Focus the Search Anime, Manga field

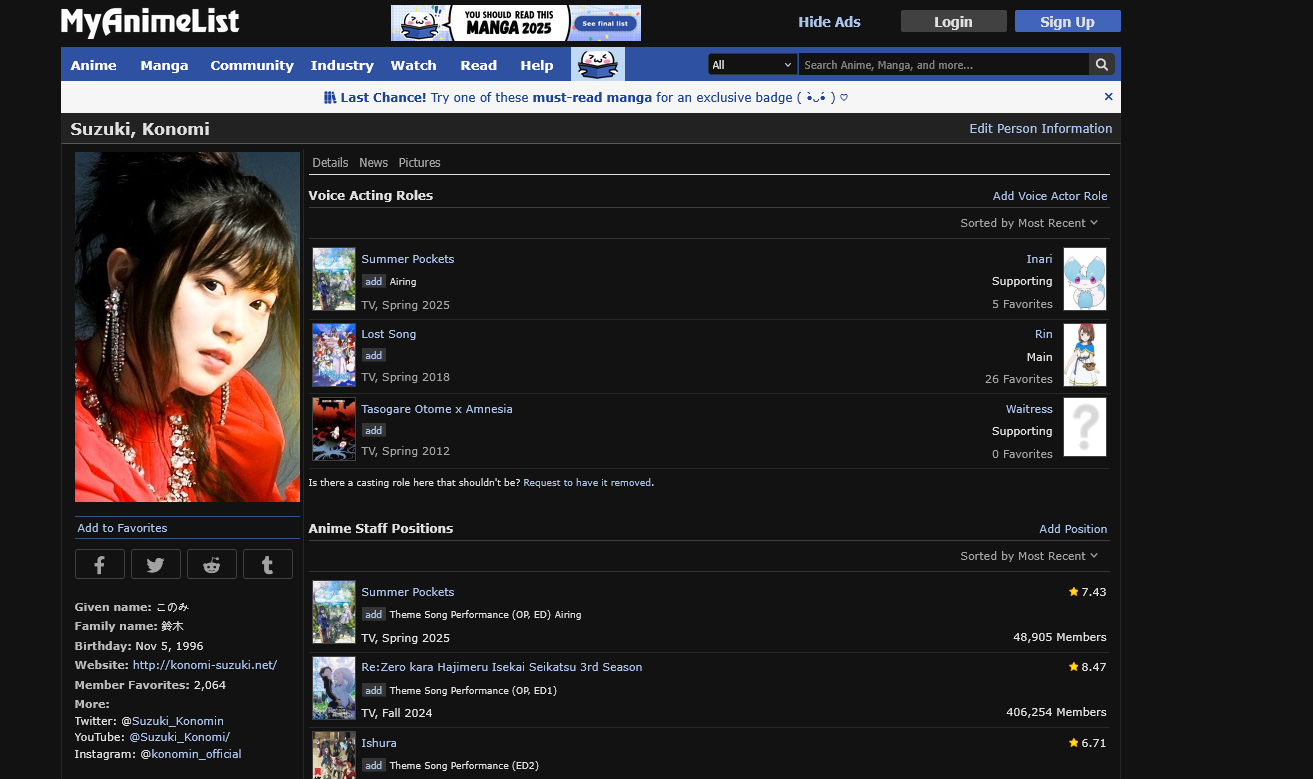pos(943,65)
